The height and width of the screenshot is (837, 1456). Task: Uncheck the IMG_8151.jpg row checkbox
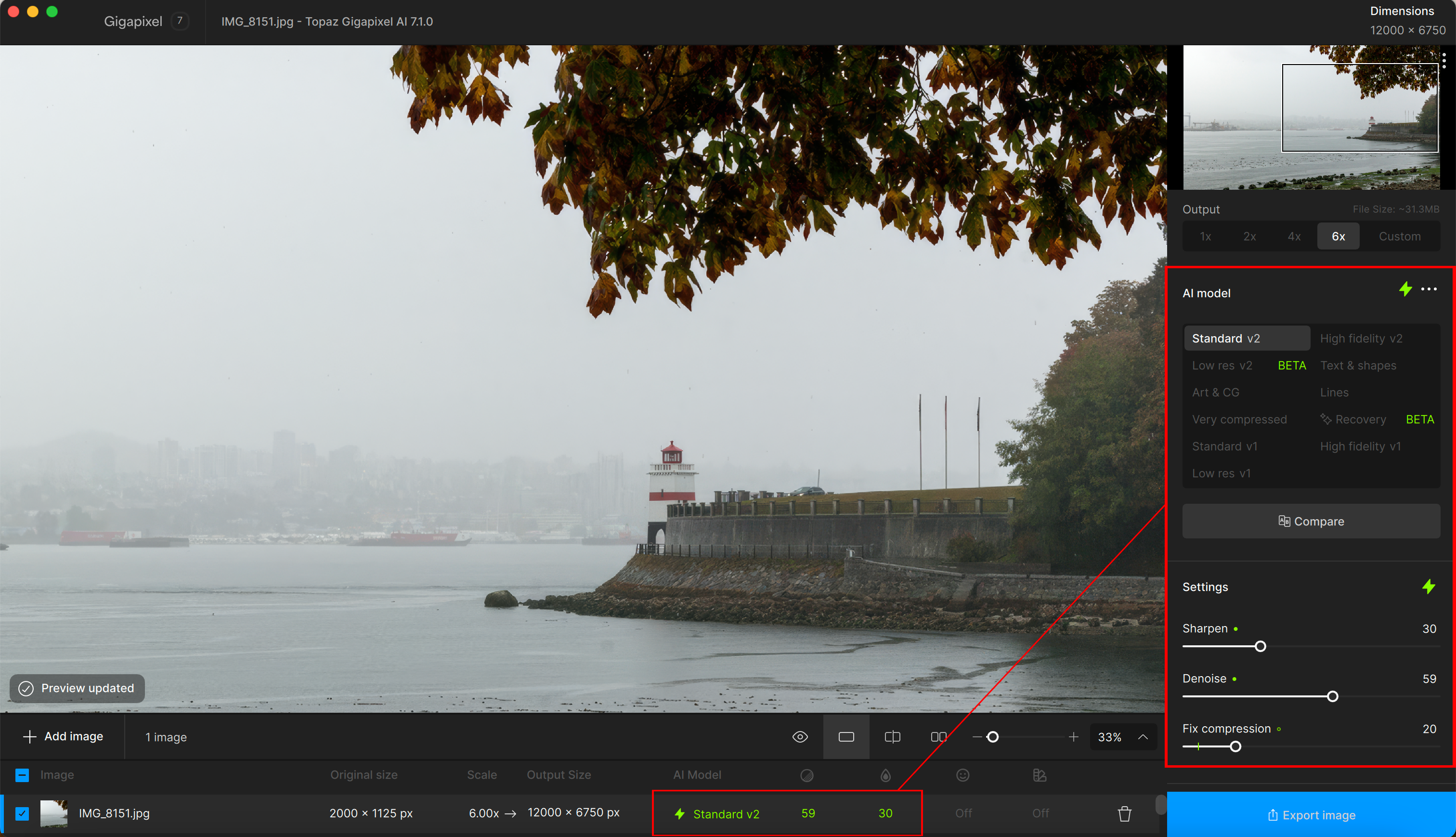pyautogui.click(x=22, y=813)
